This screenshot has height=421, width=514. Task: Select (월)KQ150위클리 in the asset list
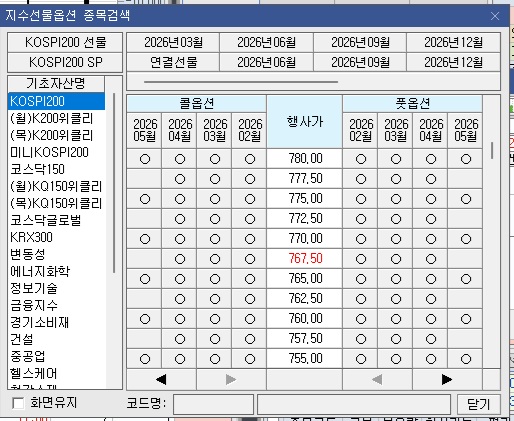56,186
